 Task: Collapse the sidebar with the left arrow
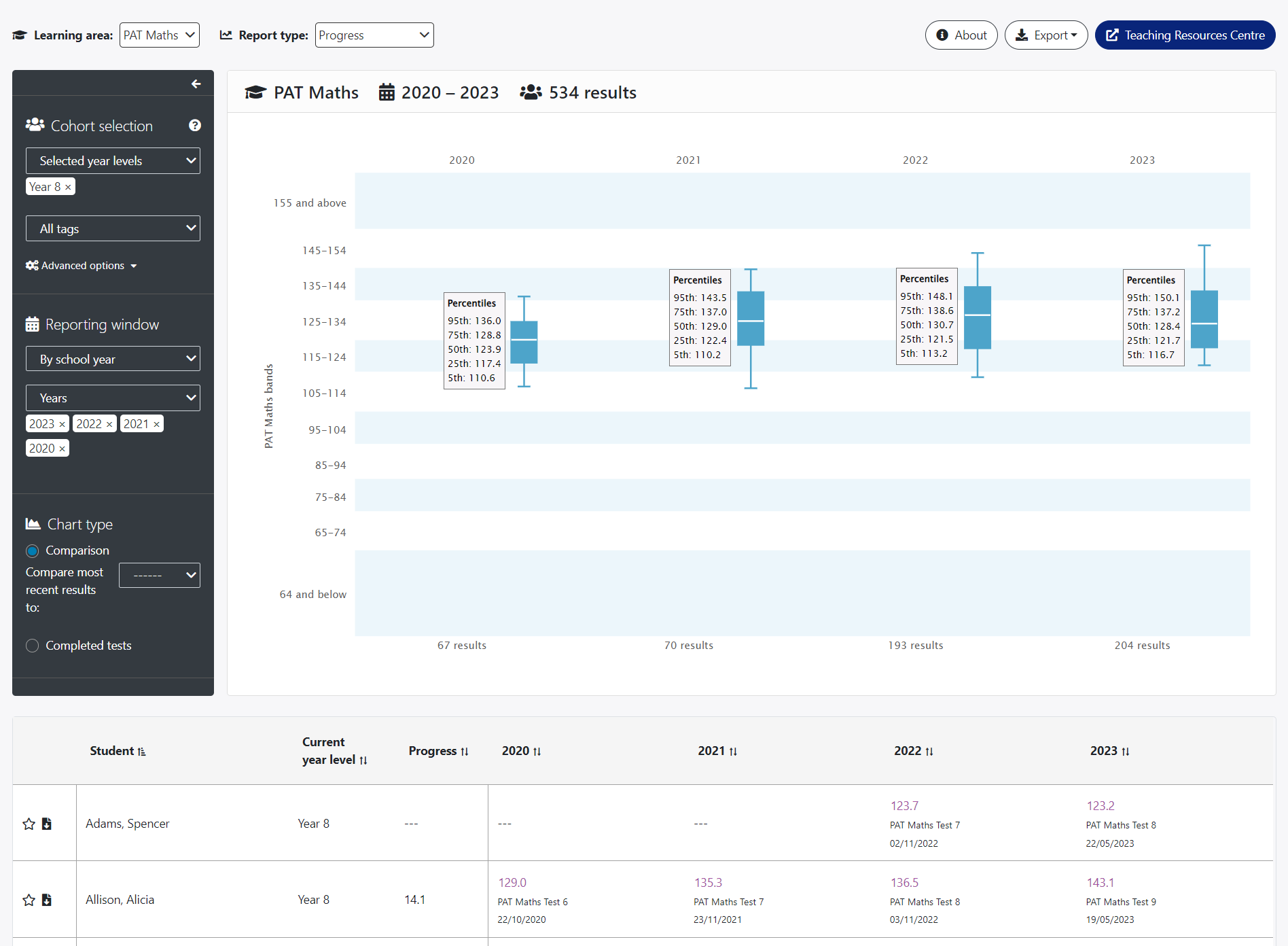196,84
